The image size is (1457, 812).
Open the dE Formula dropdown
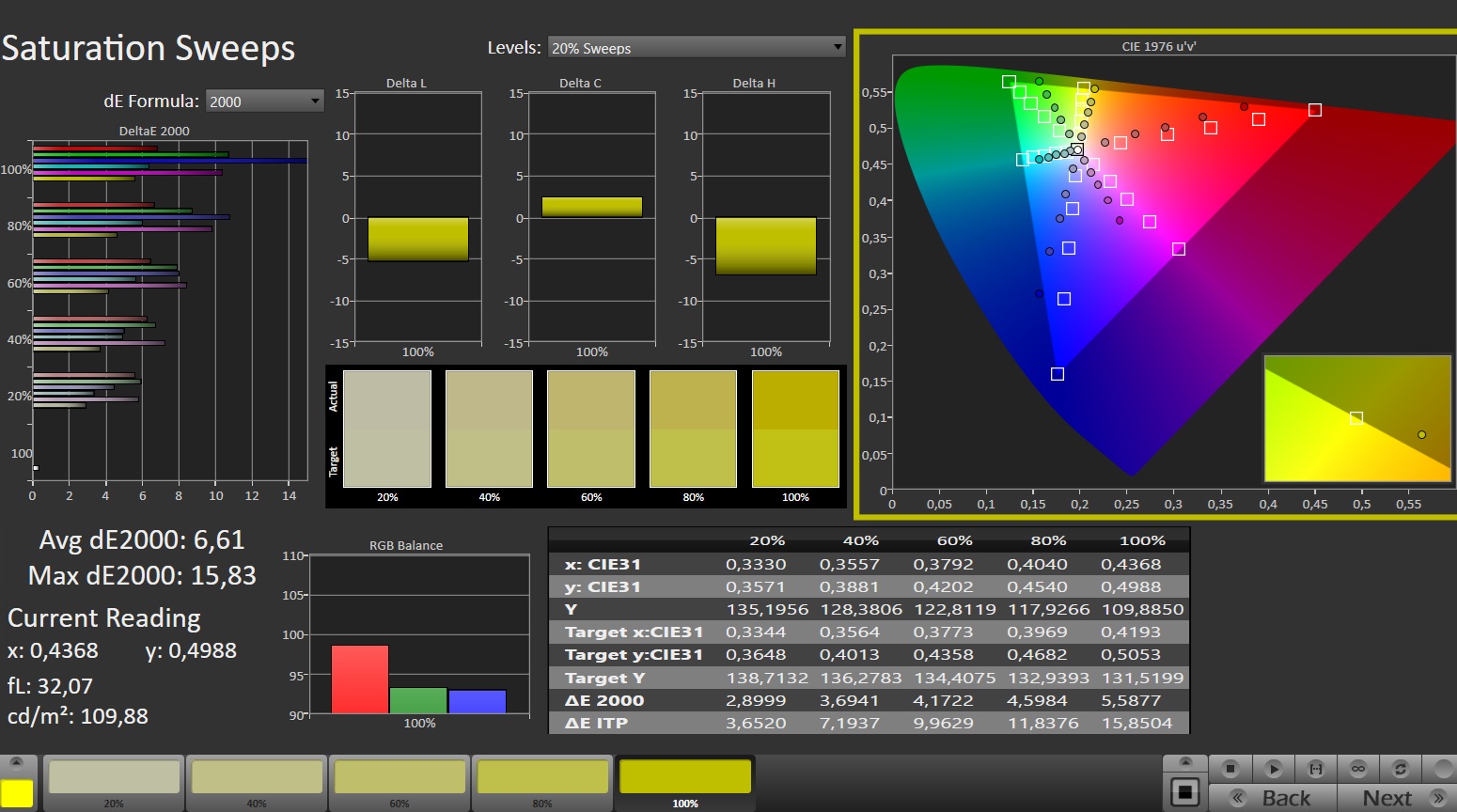(265, 101)
